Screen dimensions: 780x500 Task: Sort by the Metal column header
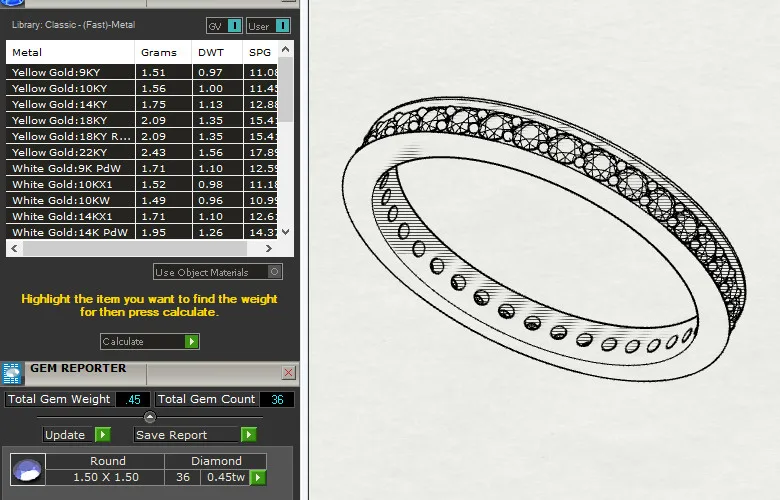point(70,52)
